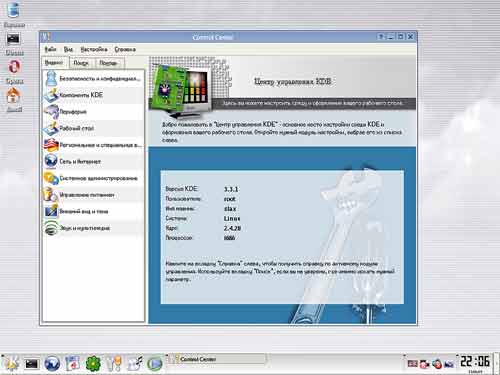Screen dimensions: 500x375
Task: Open the terminal icon on the desktop
Action: pos(13,39)
